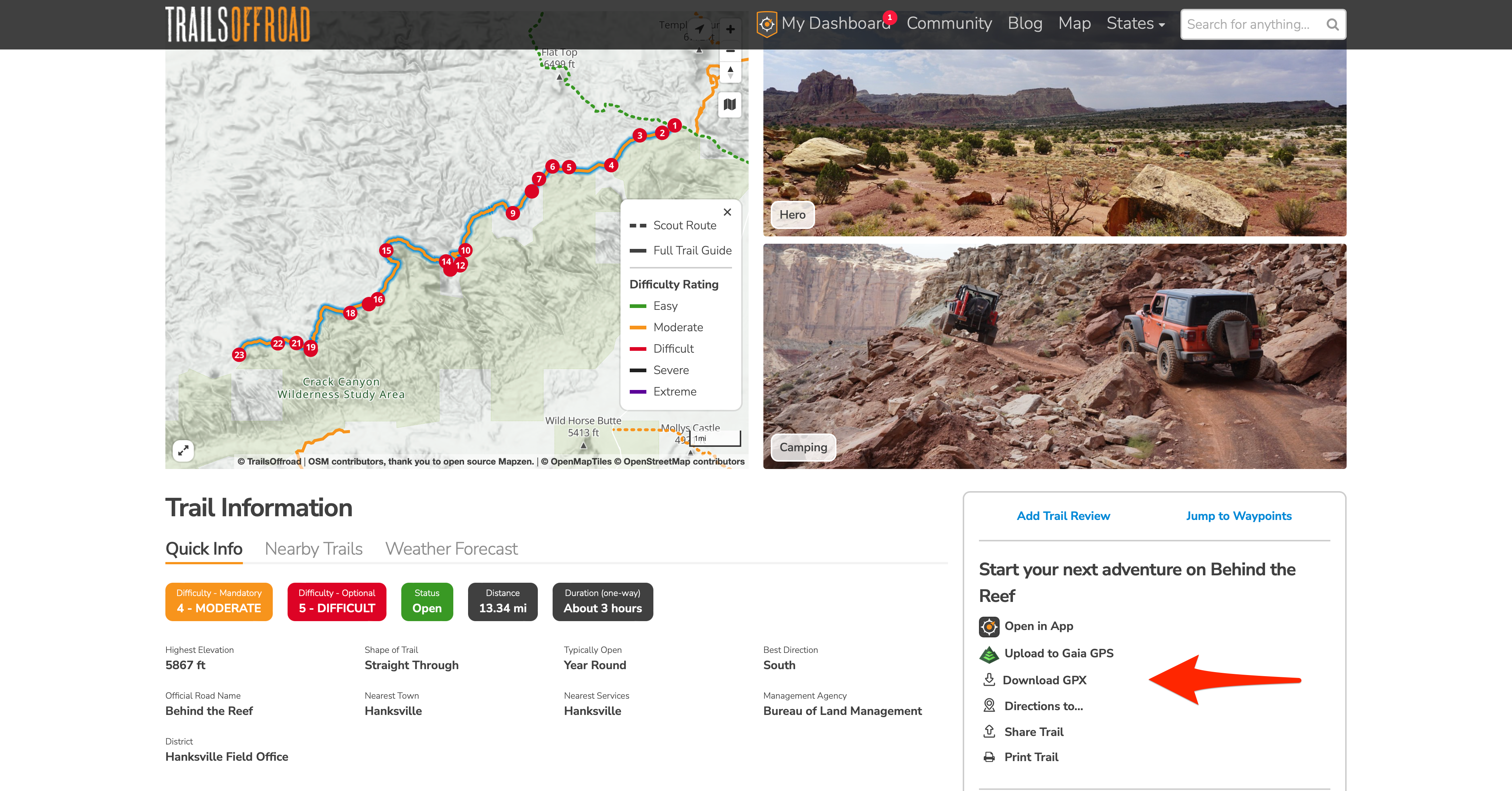
Task: Click the Add Trail Review link
Action: click(1063, 516)
